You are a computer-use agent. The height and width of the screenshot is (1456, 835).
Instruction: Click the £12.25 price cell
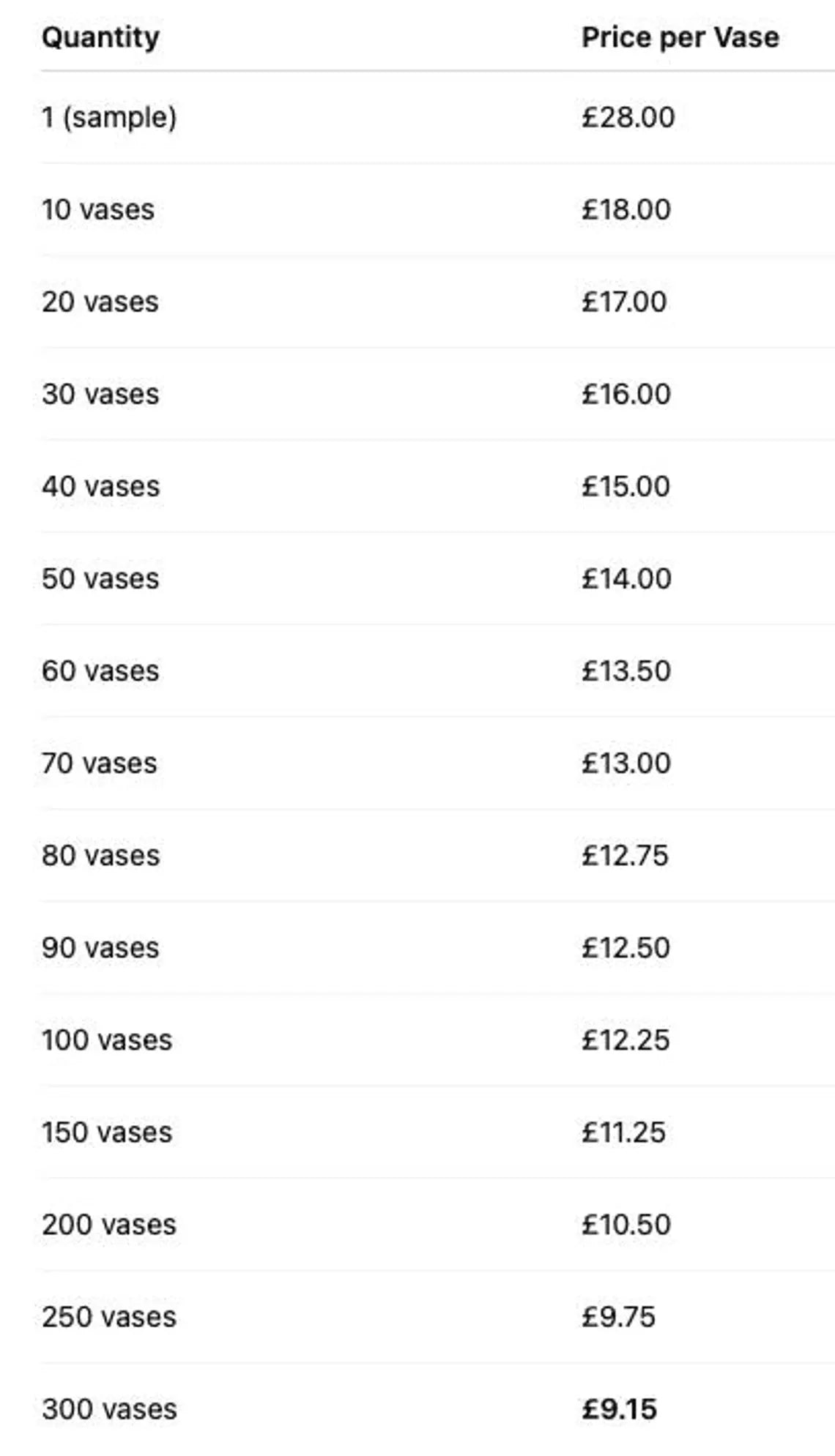(626, 1039)
